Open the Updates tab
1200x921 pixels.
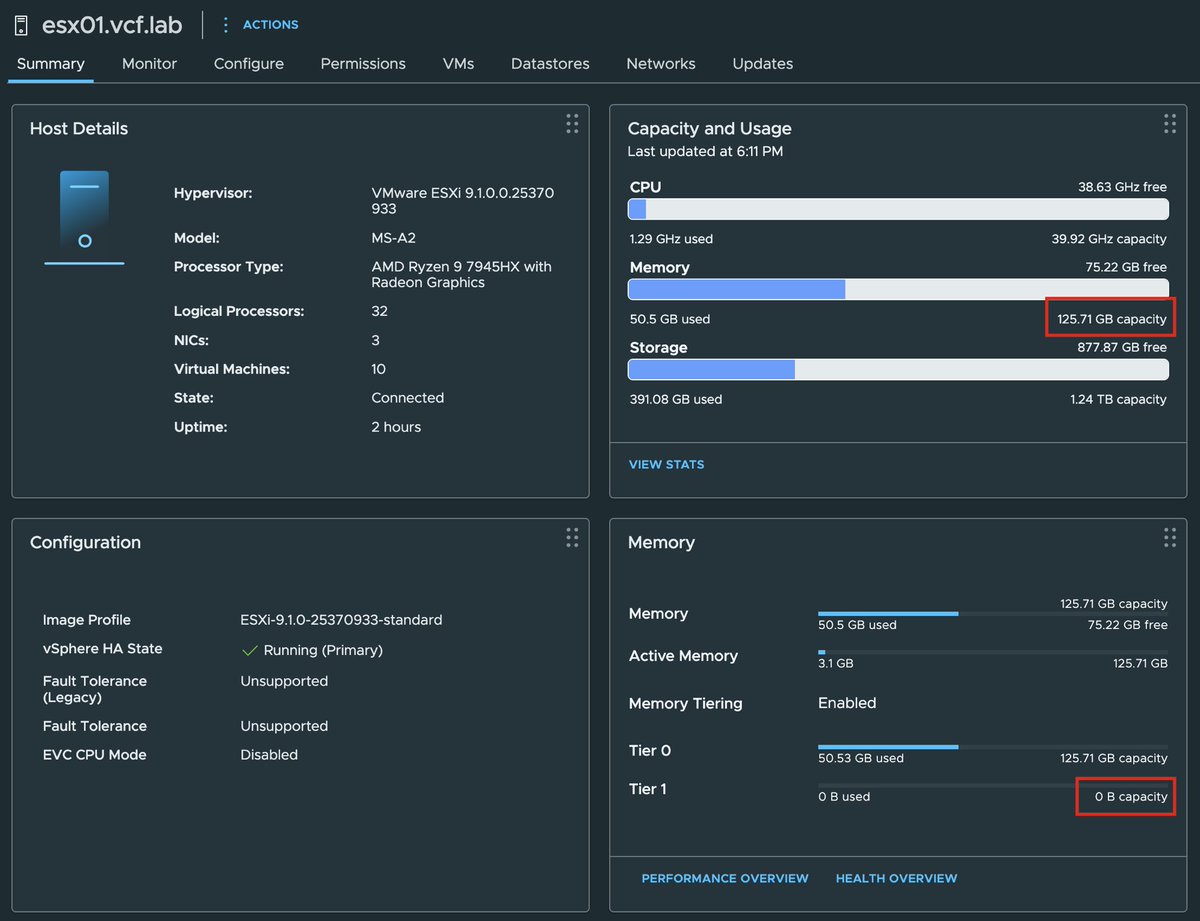[x=763, y=63]
